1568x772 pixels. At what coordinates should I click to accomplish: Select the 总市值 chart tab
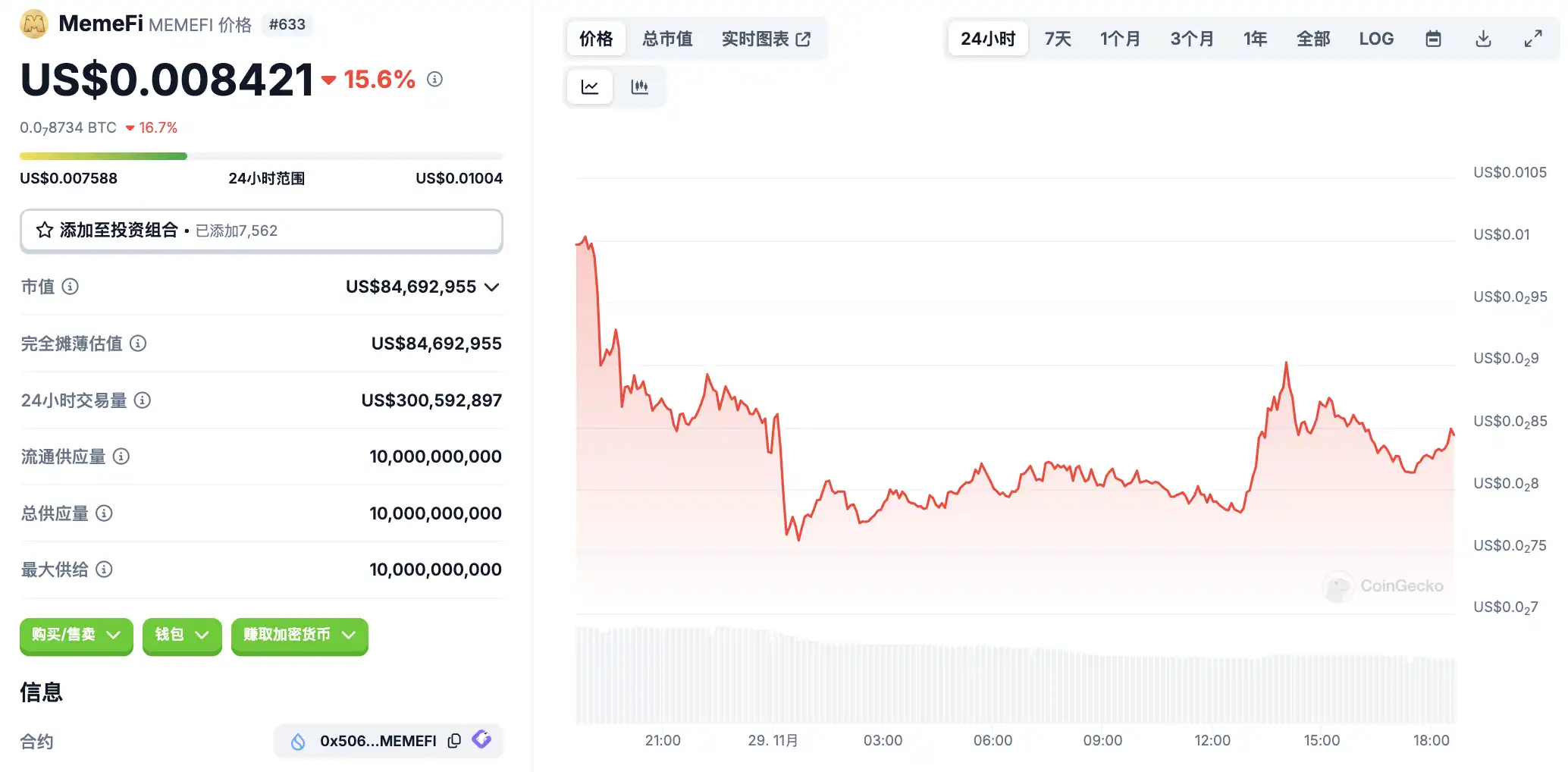[x=667, y=39]
